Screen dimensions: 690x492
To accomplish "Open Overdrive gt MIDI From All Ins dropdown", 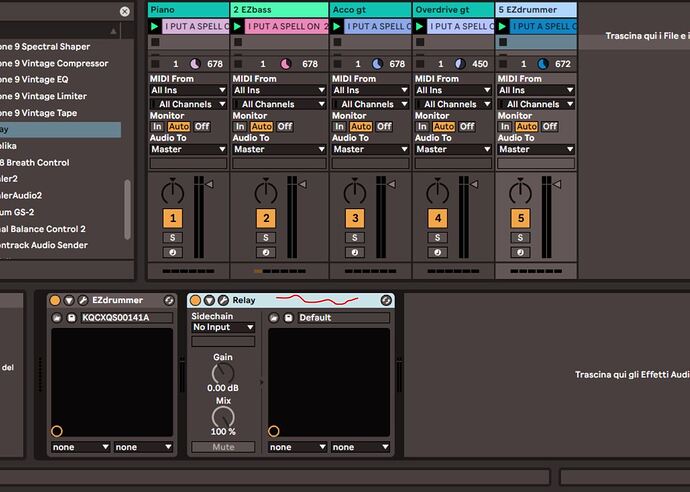I will pos(453,90).
